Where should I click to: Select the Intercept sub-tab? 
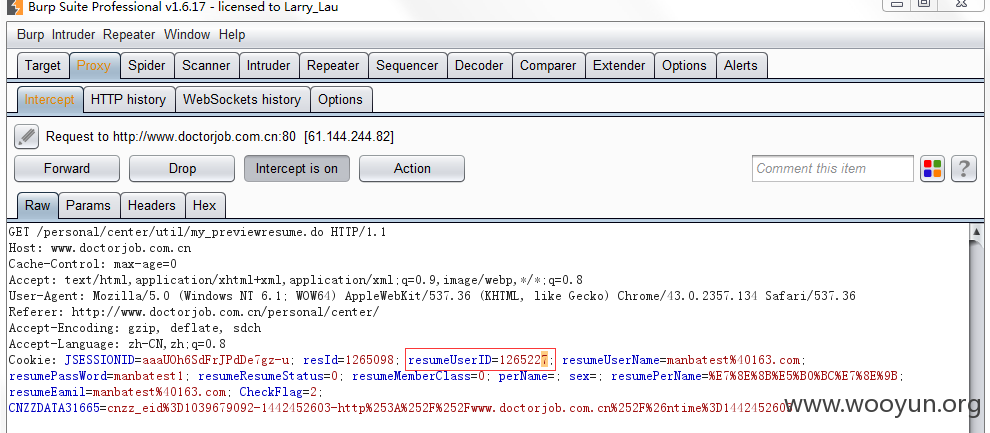49,100
